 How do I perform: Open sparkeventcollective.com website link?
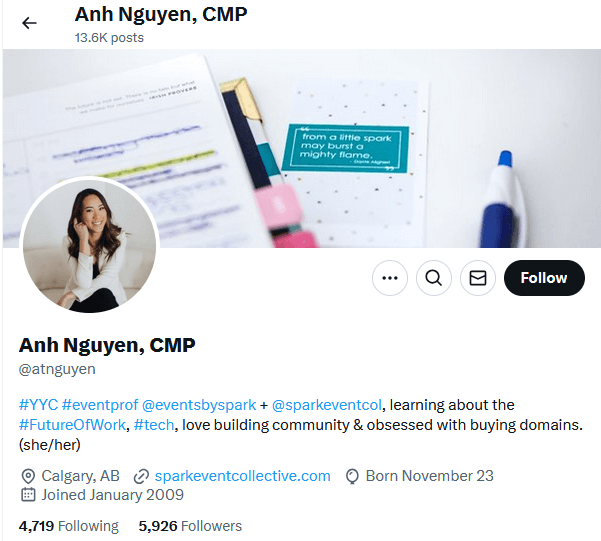[243, 476]
